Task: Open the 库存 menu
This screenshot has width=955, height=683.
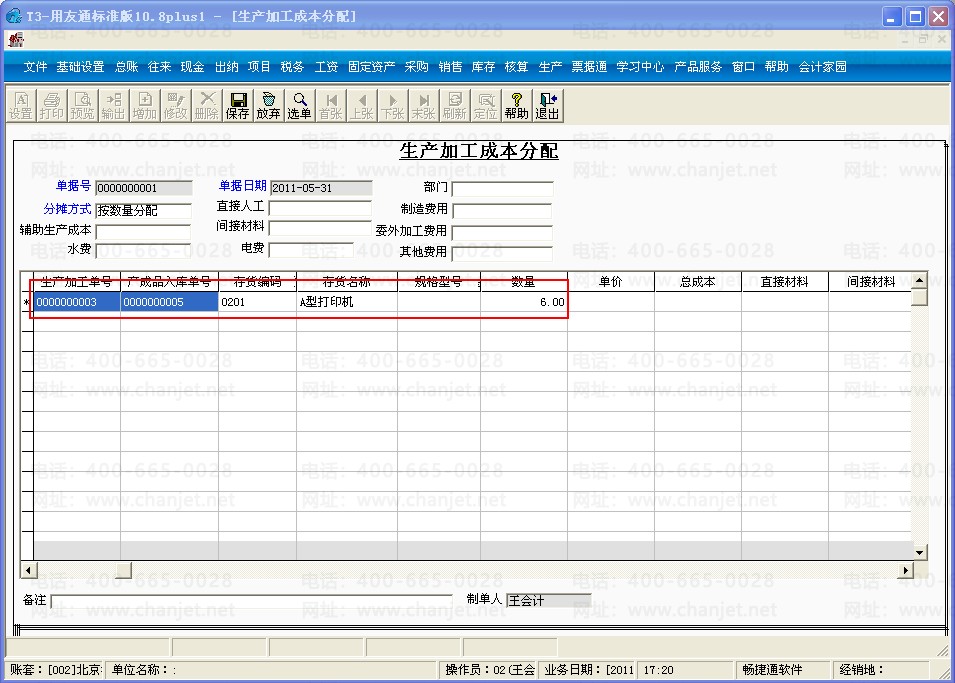Action: tap(484, 66)
